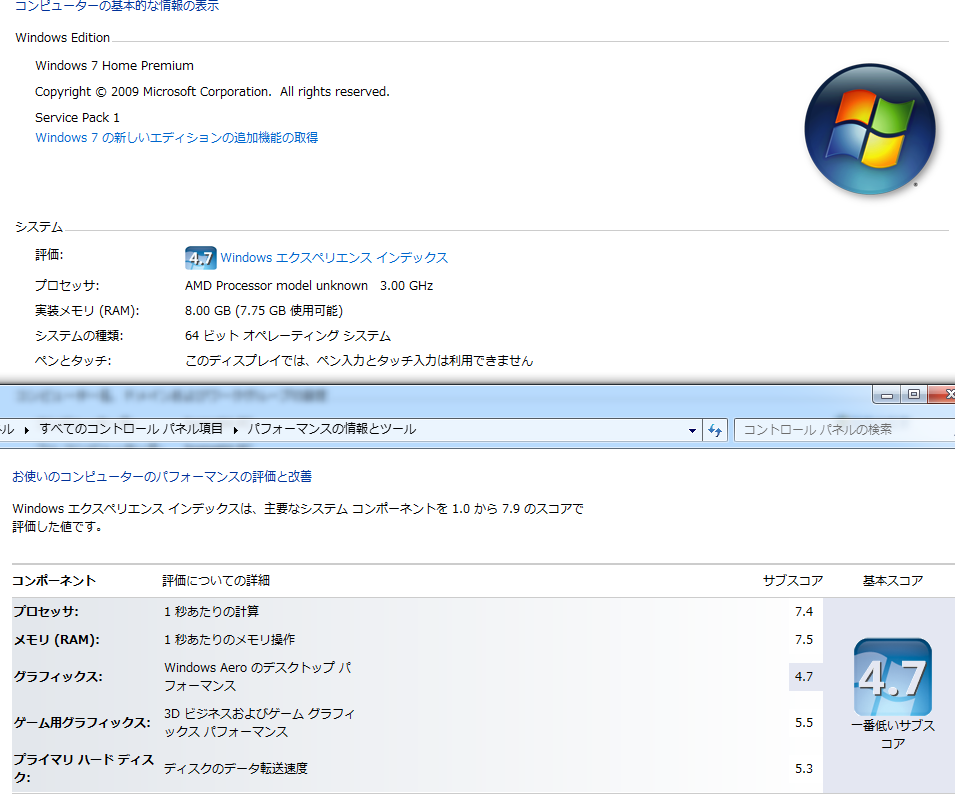This screenshot has width=955, height=794.
Task: Click the 64 ビット オペレーティング システム value
Action: pos(288,336)
